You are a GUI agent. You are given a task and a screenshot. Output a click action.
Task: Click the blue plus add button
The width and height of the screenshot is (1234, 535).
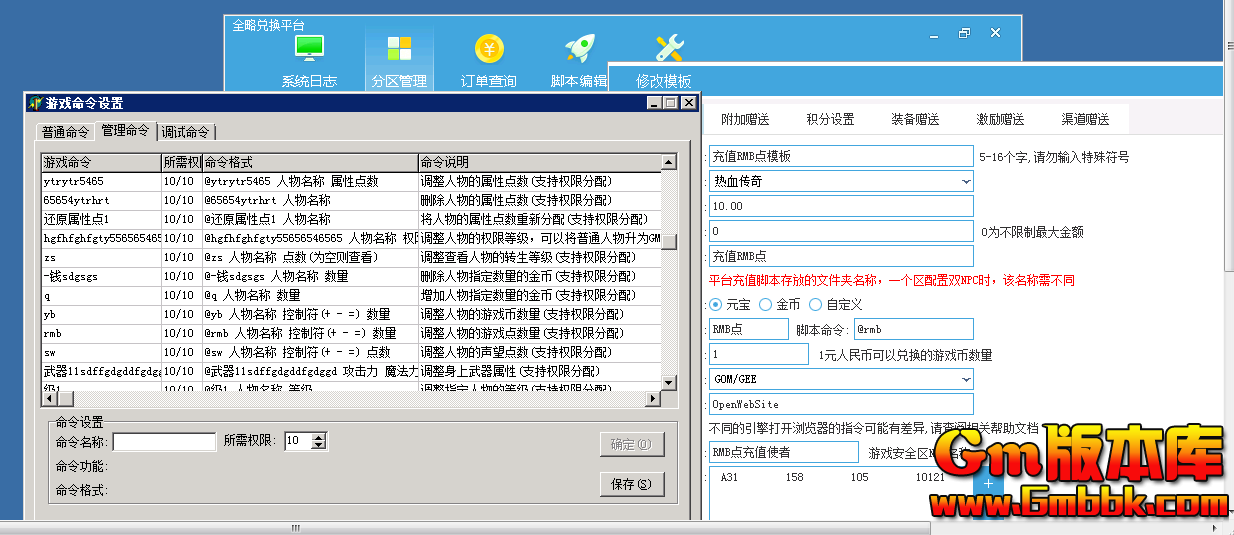(x=988, y=483)
